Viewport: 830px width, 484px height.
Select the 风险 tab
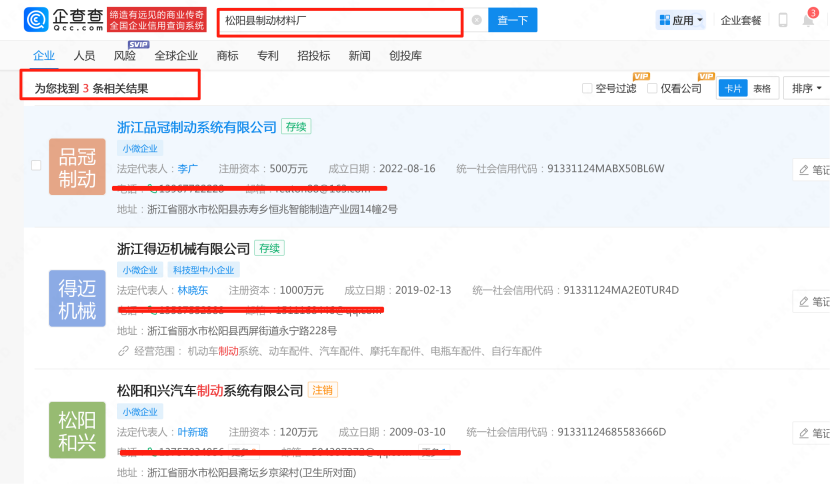tap(125, 56)
